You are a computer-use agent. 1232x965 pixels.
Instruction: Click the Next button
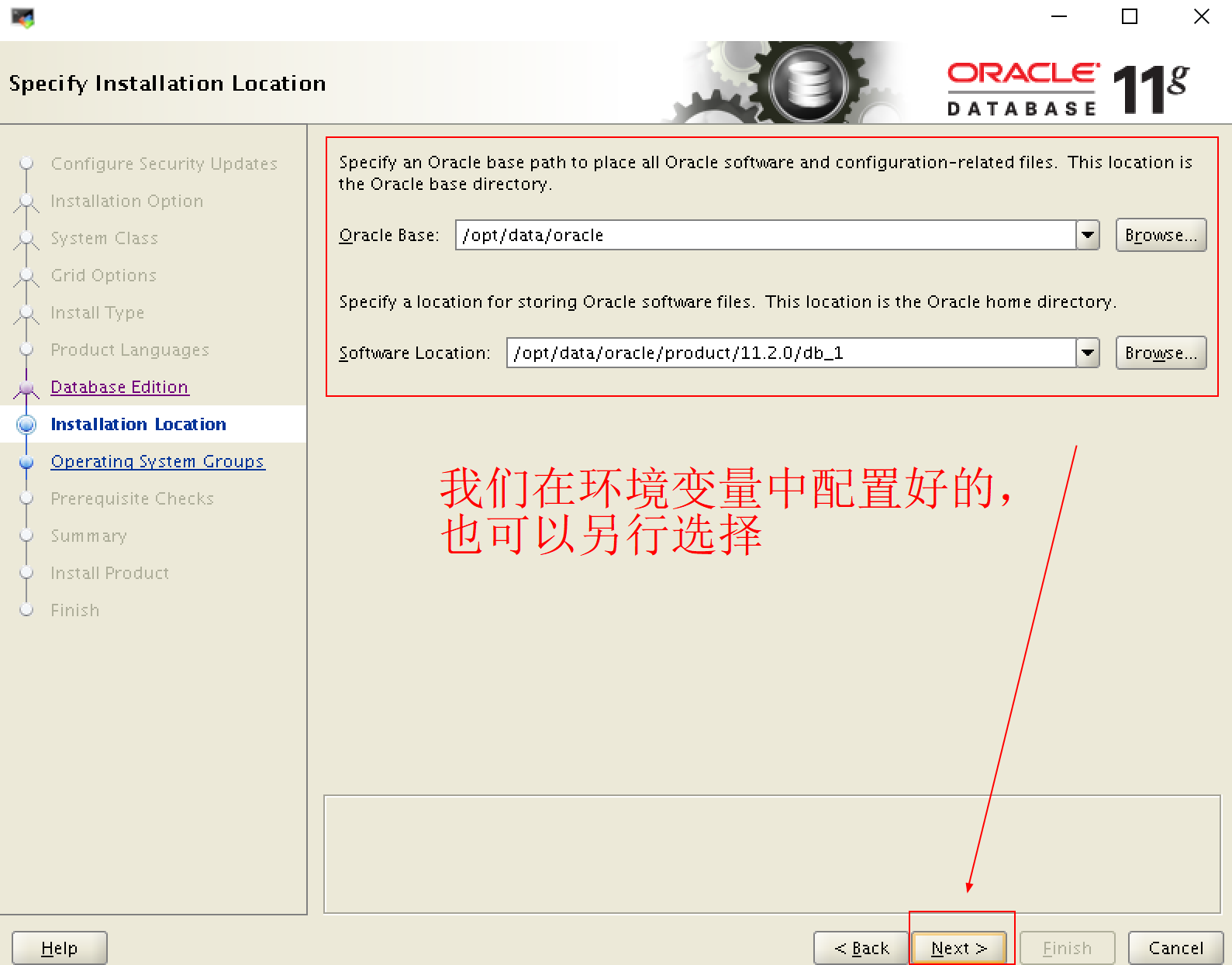pos(959,948)
